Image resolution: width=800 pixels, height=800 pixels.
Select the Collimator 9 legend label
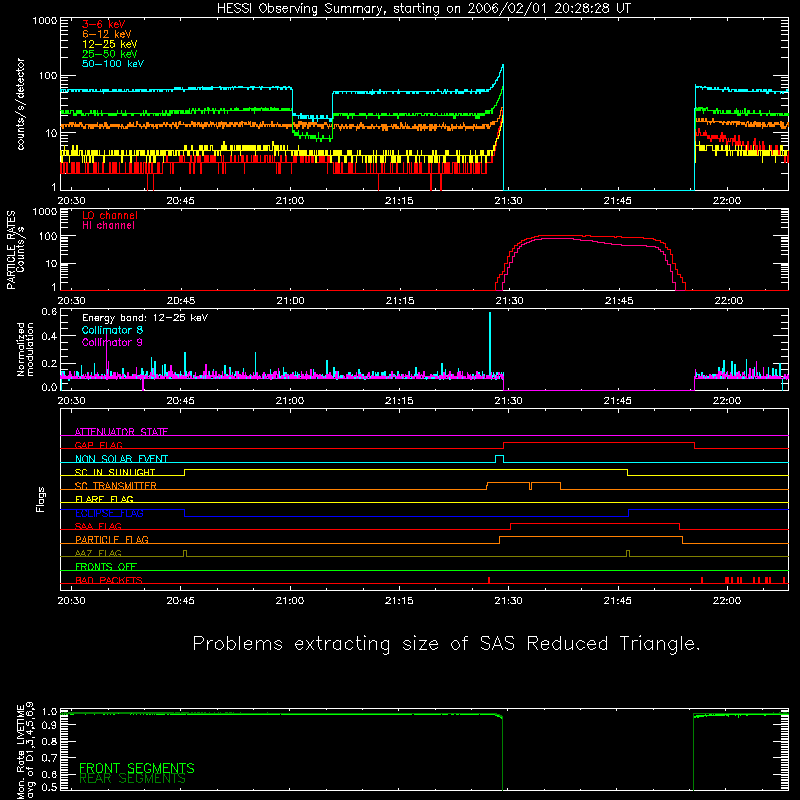pos(112,342)
